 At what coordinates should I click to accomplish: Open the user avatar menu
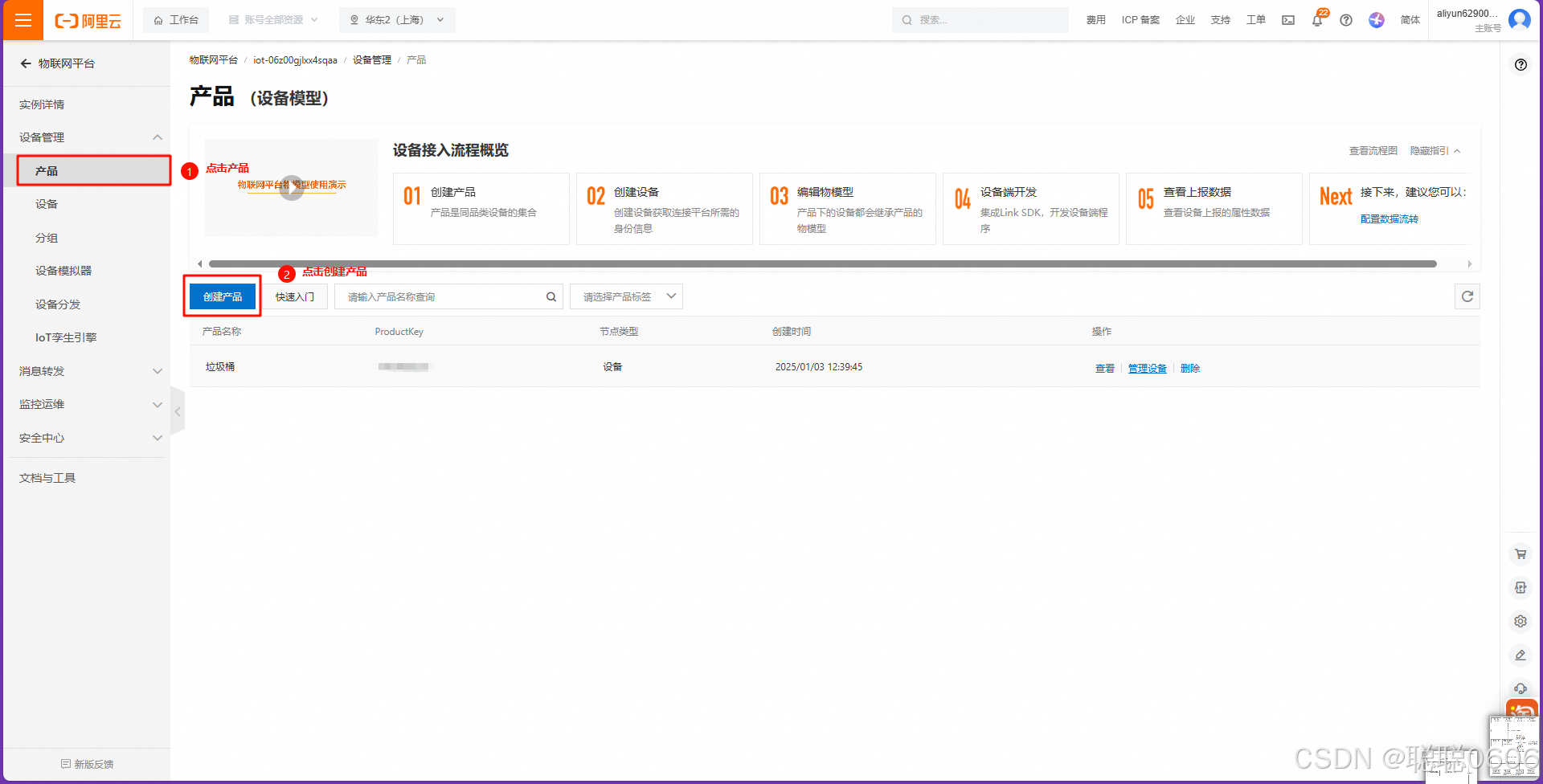[x=1520, y=19]
